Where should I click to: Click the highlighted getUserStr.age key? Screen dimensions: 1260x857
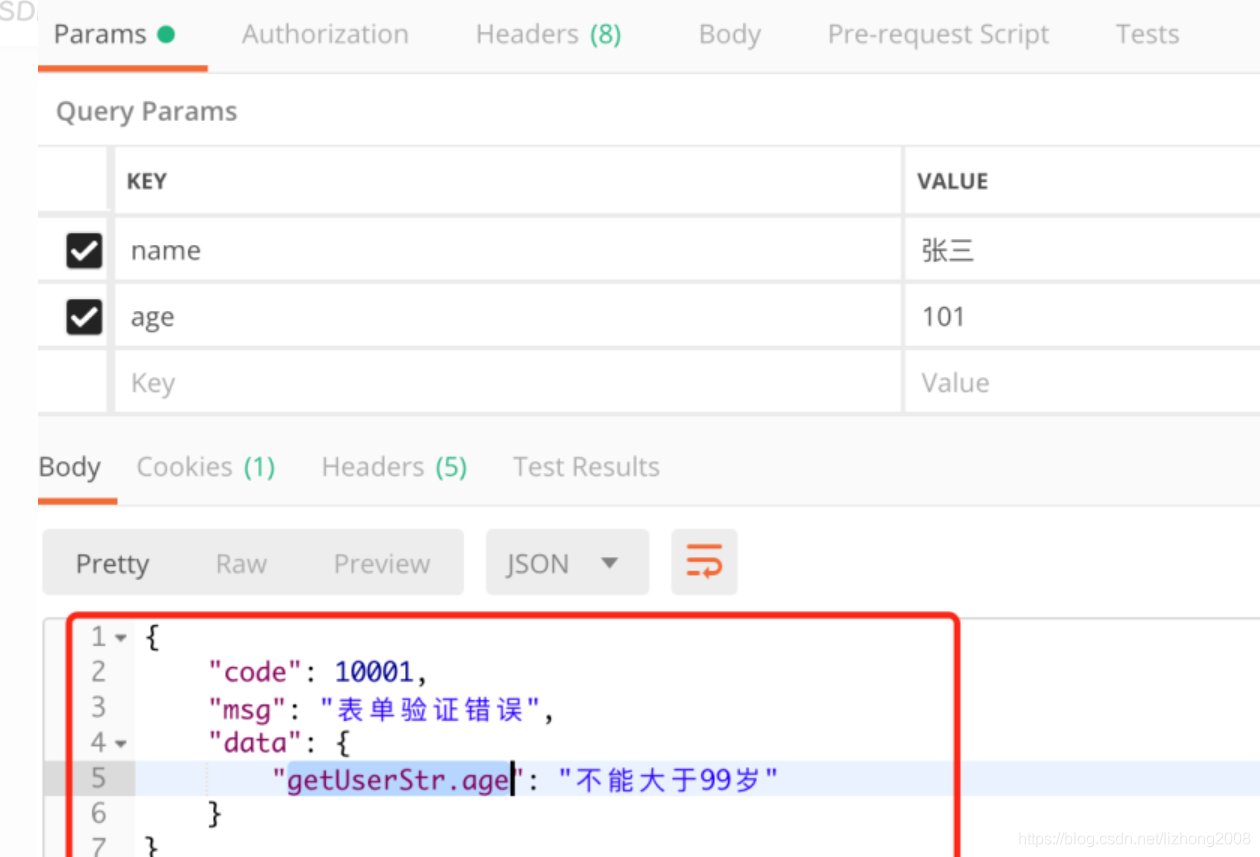pyautogui.click(x=398, y=780)
